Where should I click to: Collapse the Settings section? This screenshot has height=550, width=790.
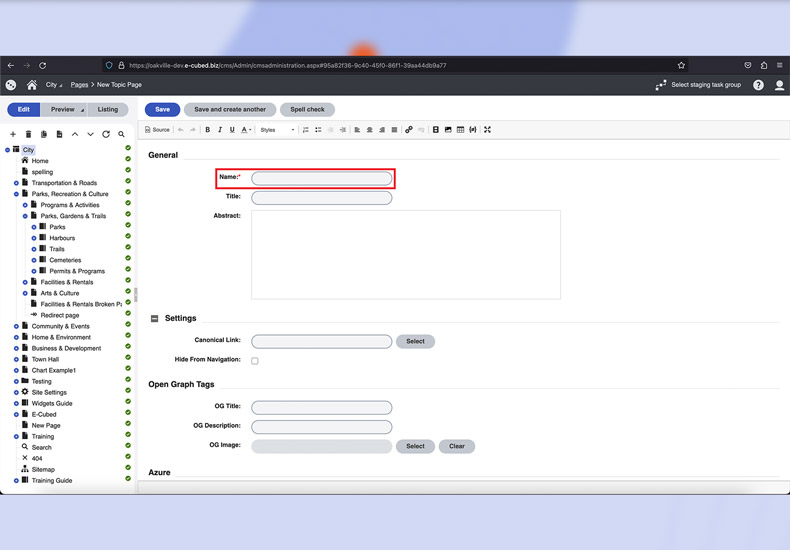click(x=154, y=319)
